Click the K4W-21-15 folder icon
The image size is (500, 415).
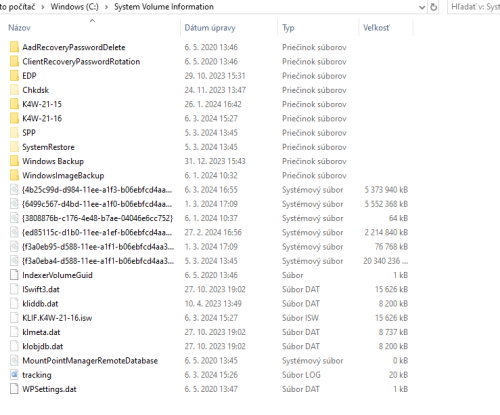tap(14, 104)
